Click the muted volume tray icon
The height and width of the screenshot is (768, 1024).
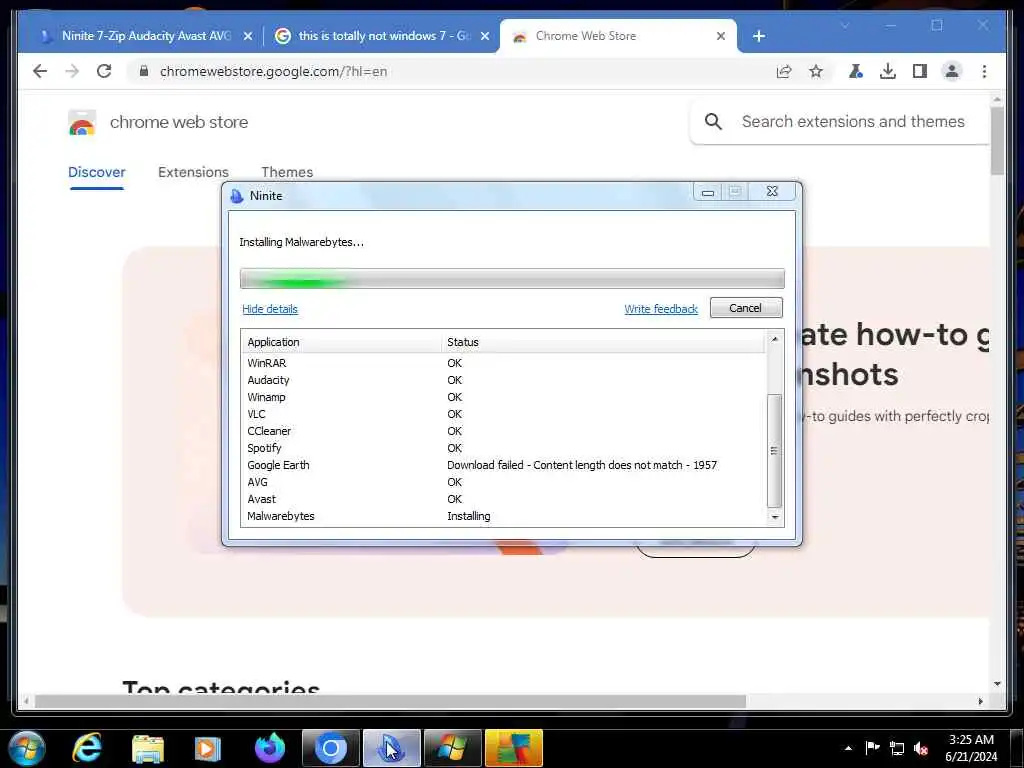click(x=921, y=748)
